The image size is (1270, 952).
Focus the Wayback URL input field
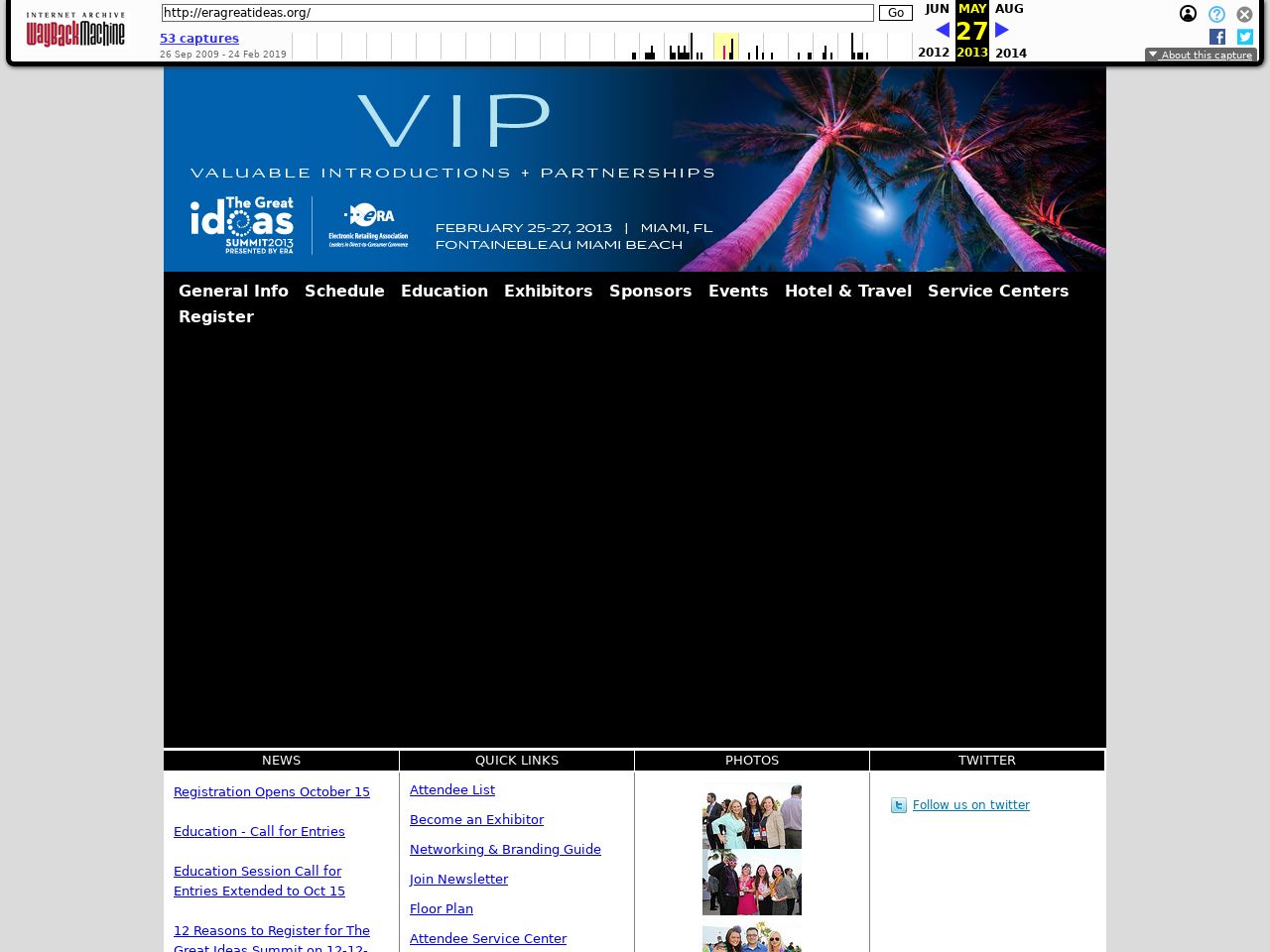click(x=517, y=13)
